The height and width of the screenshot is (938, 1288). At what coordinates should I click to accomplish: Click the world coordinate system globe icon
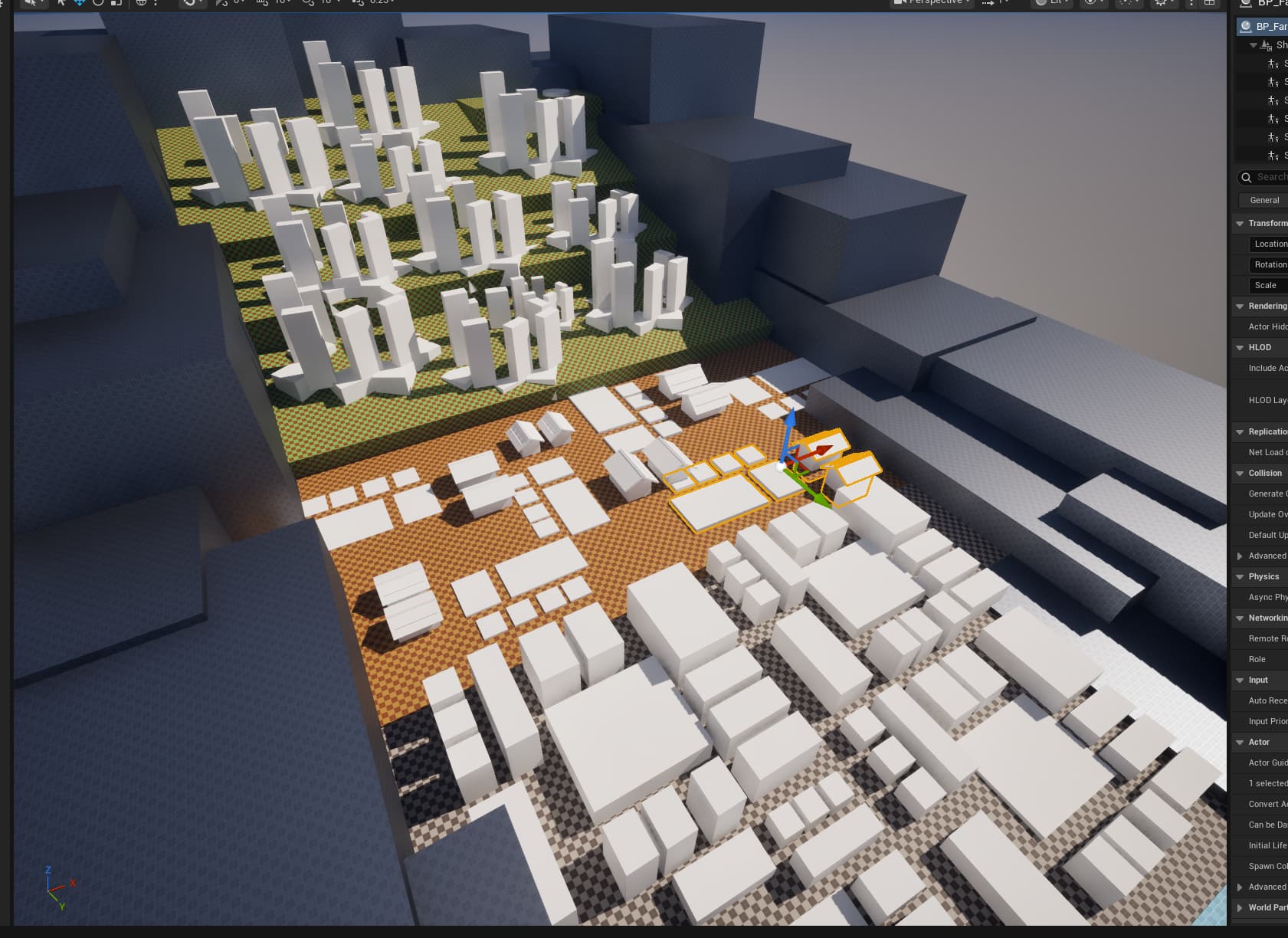(141, 3)
